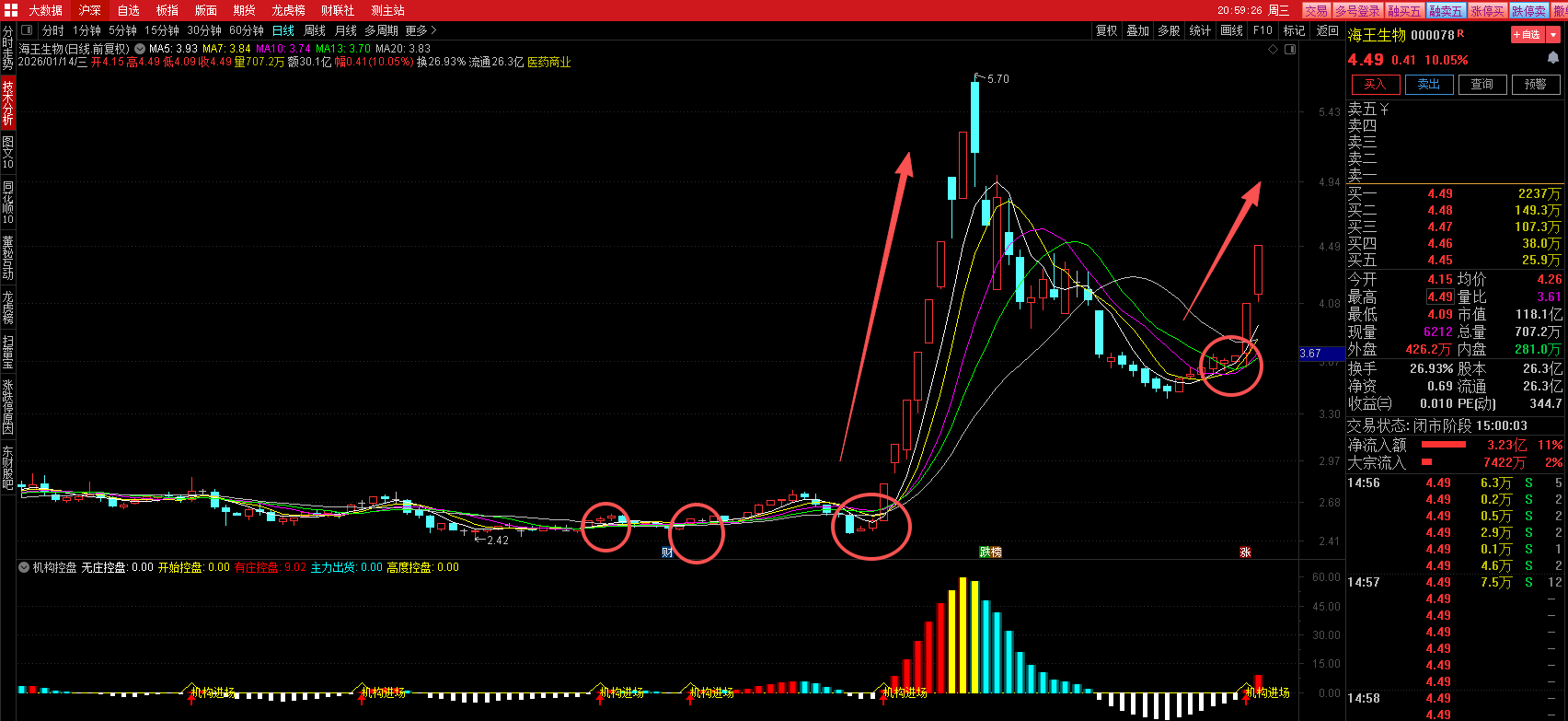Activate the 画线 drawing tool

(1232, 30)
